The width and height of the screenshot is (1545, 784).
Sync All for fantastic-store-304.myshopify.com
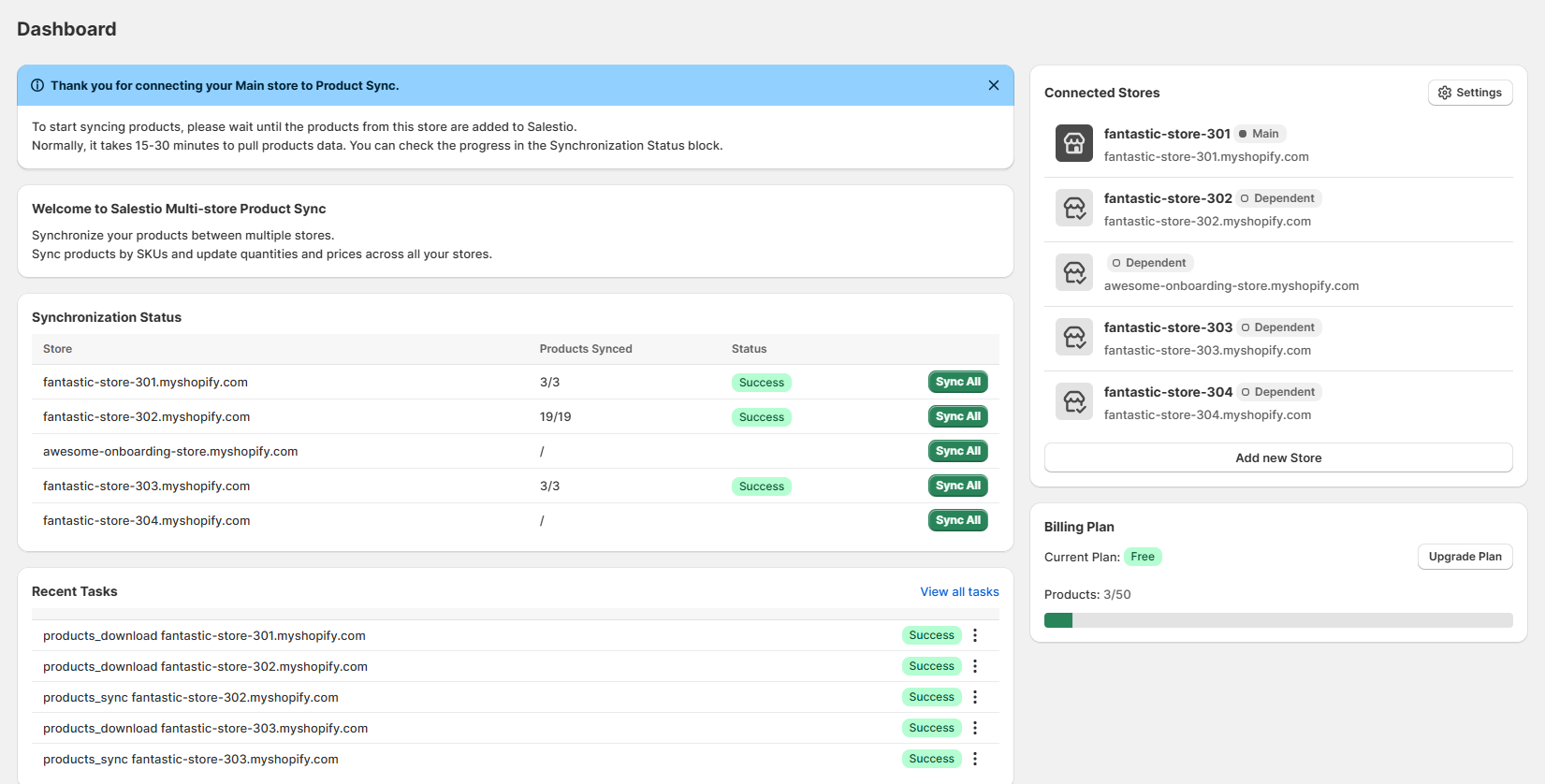958,520
